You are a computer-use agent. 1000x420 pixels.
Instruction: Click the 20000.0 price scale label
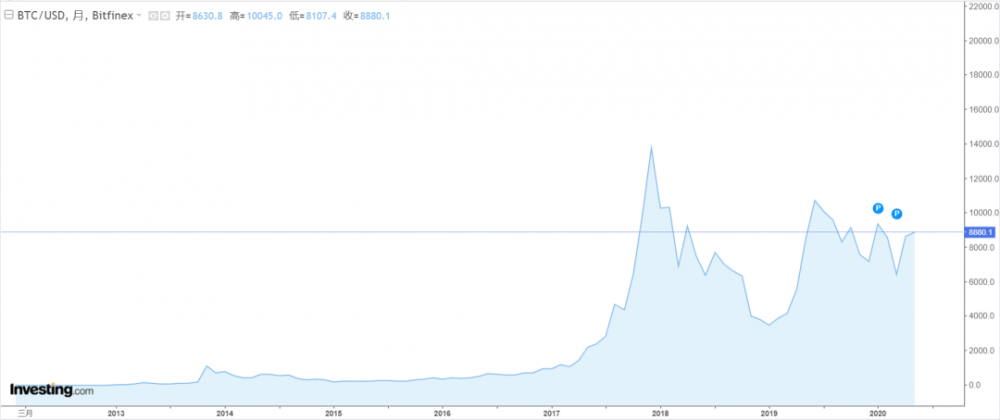[x=977, y=41]
